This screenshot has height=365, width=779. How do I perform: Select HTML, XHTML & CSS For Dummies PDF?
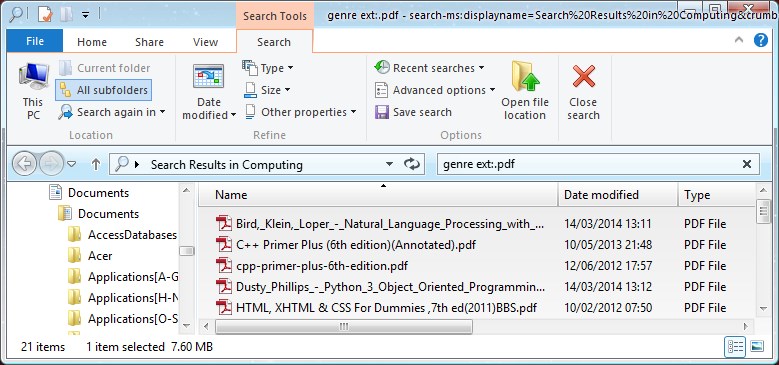[387, 308]
